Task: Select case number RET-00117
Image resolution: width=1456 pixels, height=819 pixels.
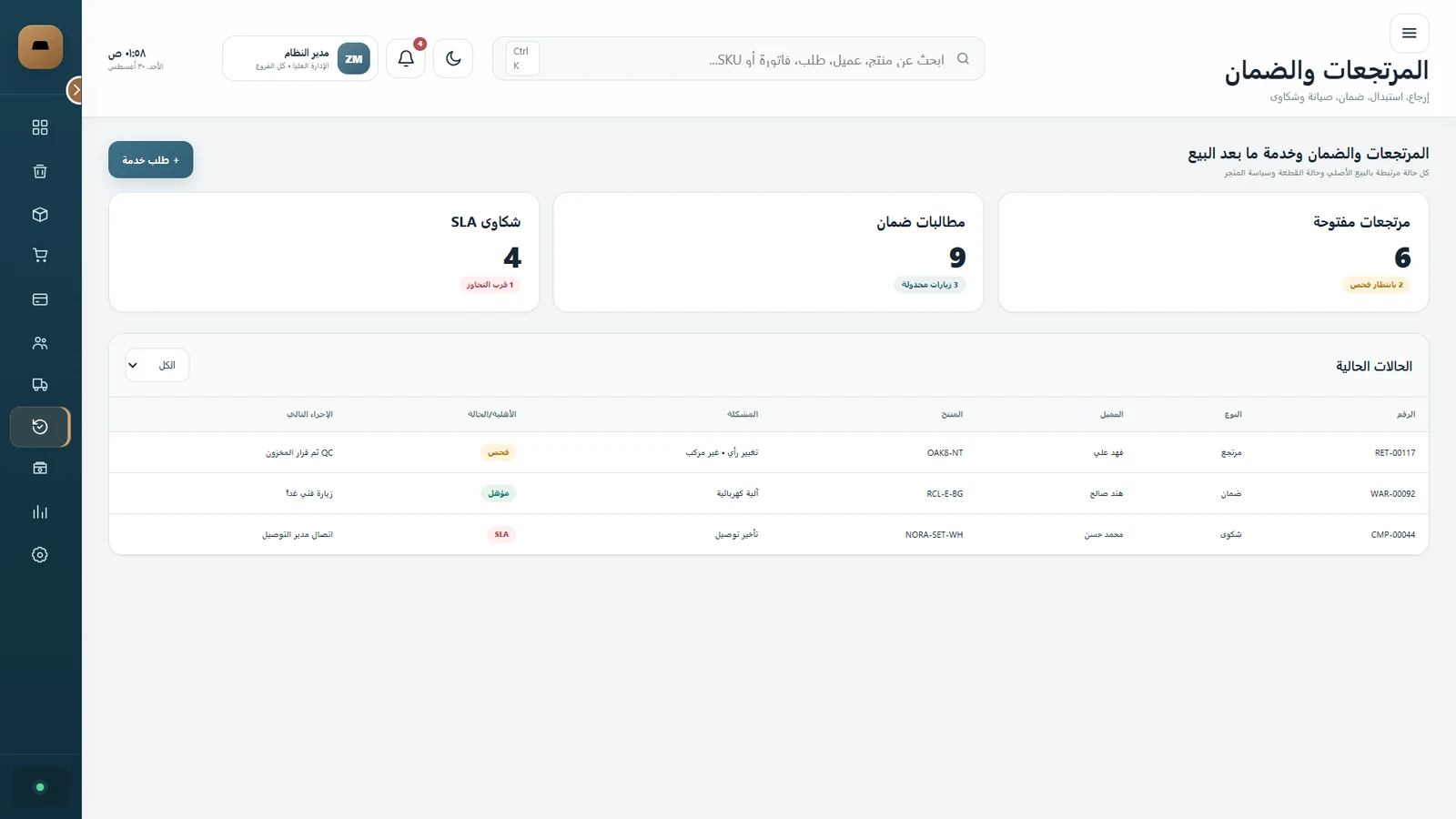Action: point(1395,452)
